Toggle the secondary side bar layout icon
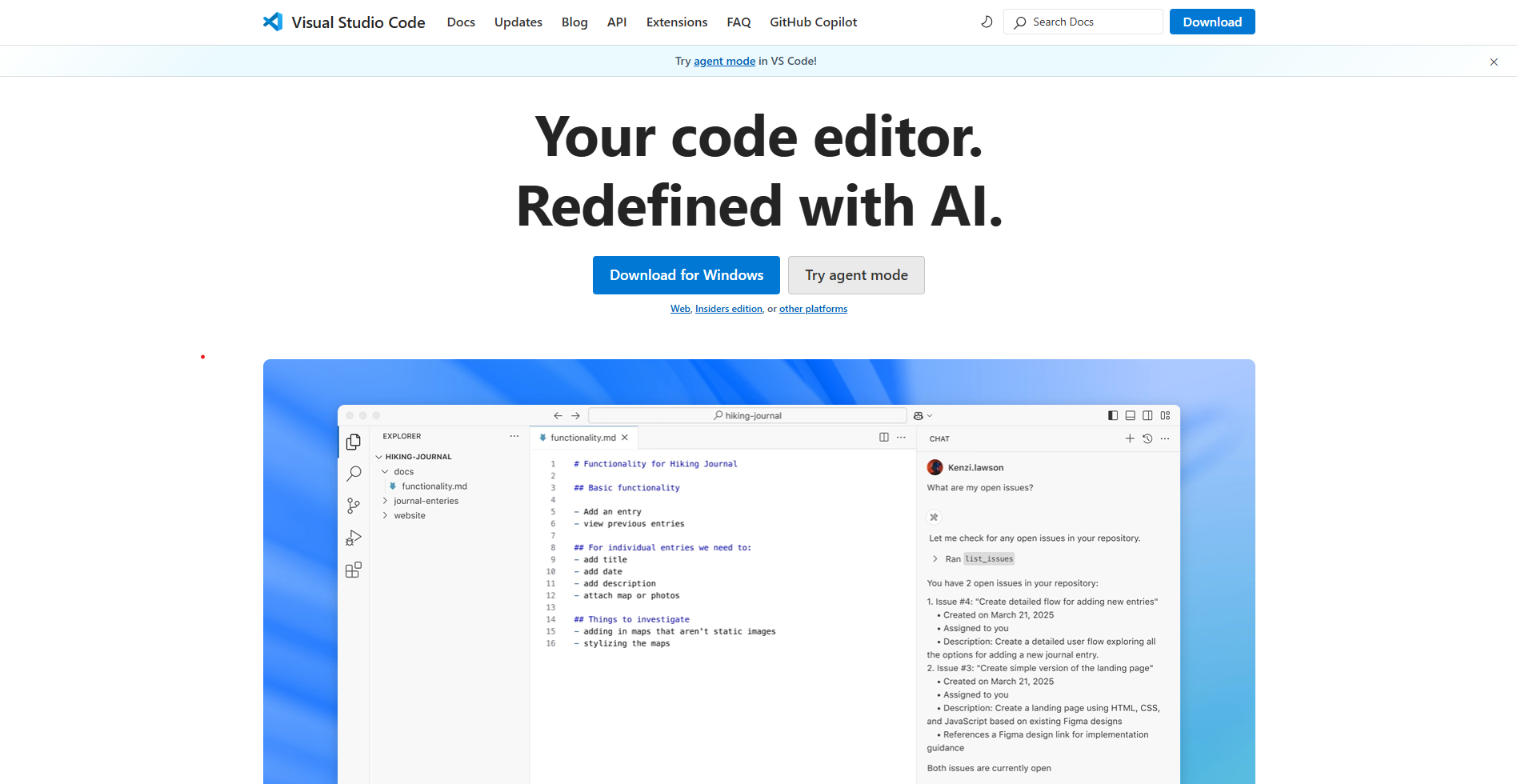 coord(1148,415)
